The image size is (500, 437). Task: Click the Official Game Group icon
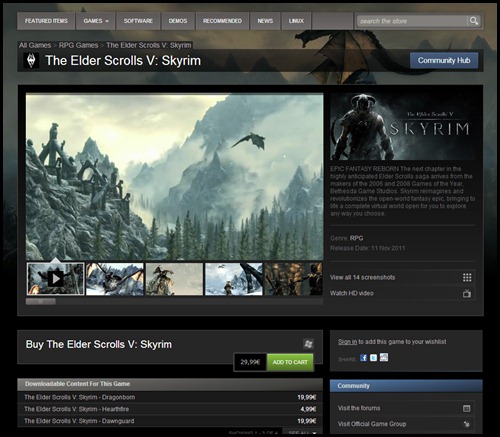point(467,424)
